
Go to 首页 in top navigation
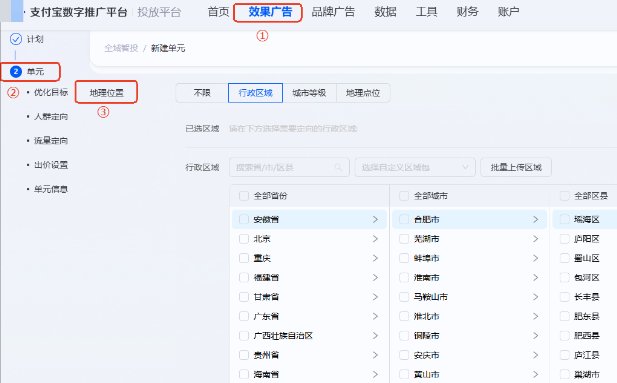(218, 12)
